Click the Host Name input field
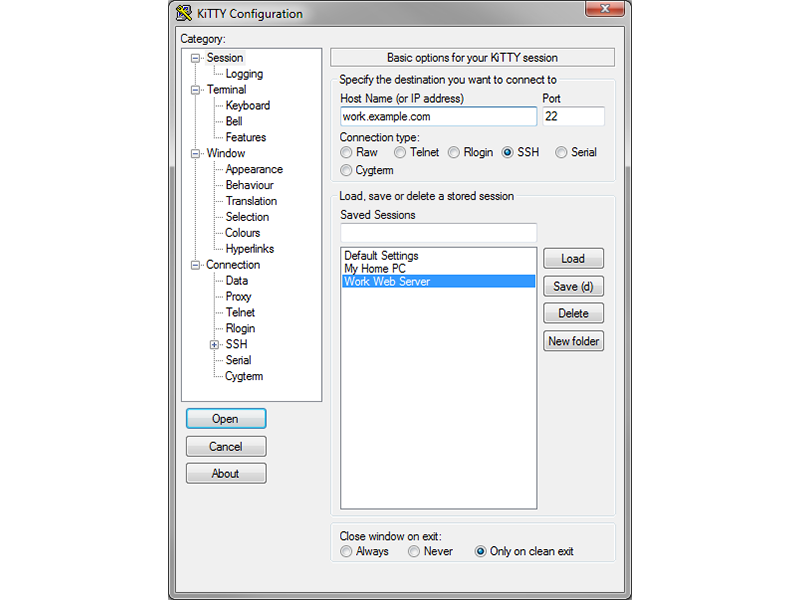The height and width of the screenshot is (600, 800). [438, 117]
